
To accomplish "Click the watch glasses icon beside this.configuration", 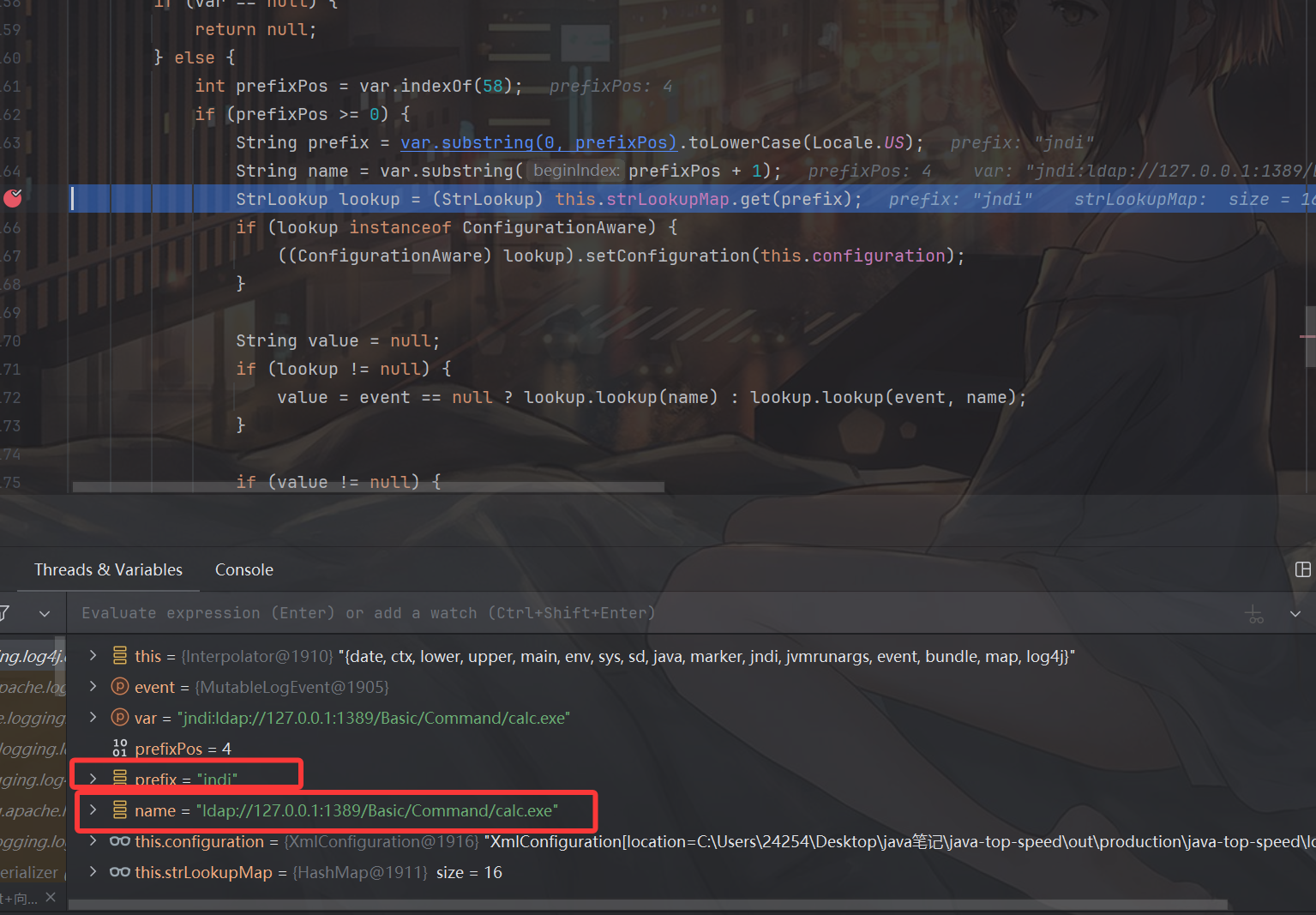I will tap(120, 841).
